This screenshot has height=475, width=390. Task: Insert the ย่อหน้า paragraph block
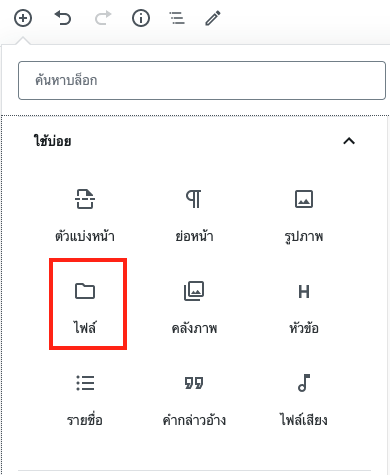194,216
